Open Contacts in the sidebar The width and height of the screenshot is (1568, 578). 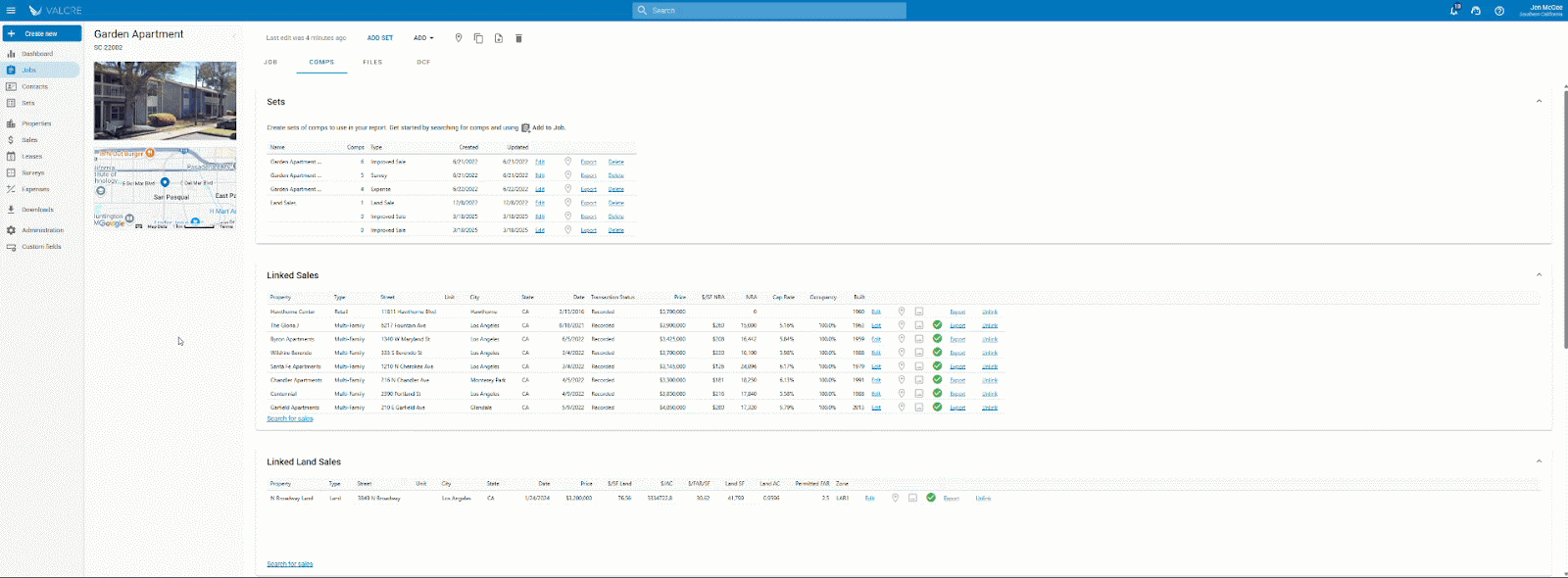coord(34,86)
